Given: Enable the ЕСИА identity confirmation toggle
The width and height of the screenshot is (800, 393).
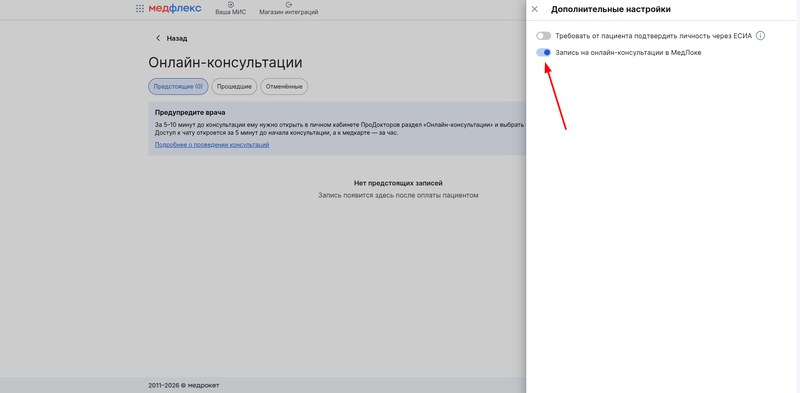Looking at the screenshot, I should (543, 36).
